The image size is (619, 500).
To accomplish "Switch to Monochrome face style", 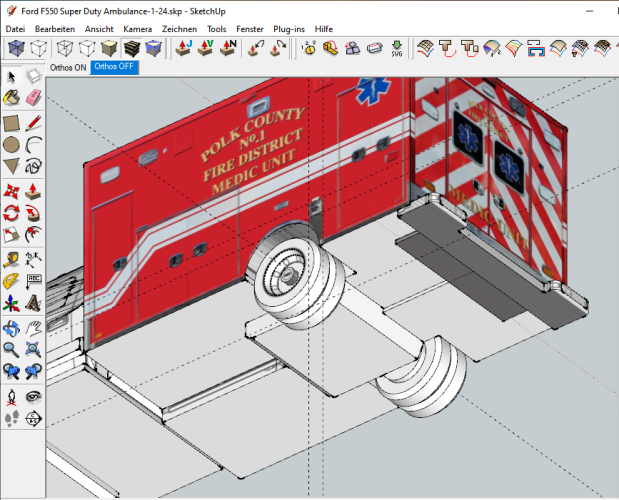I will tap(153, 48).
